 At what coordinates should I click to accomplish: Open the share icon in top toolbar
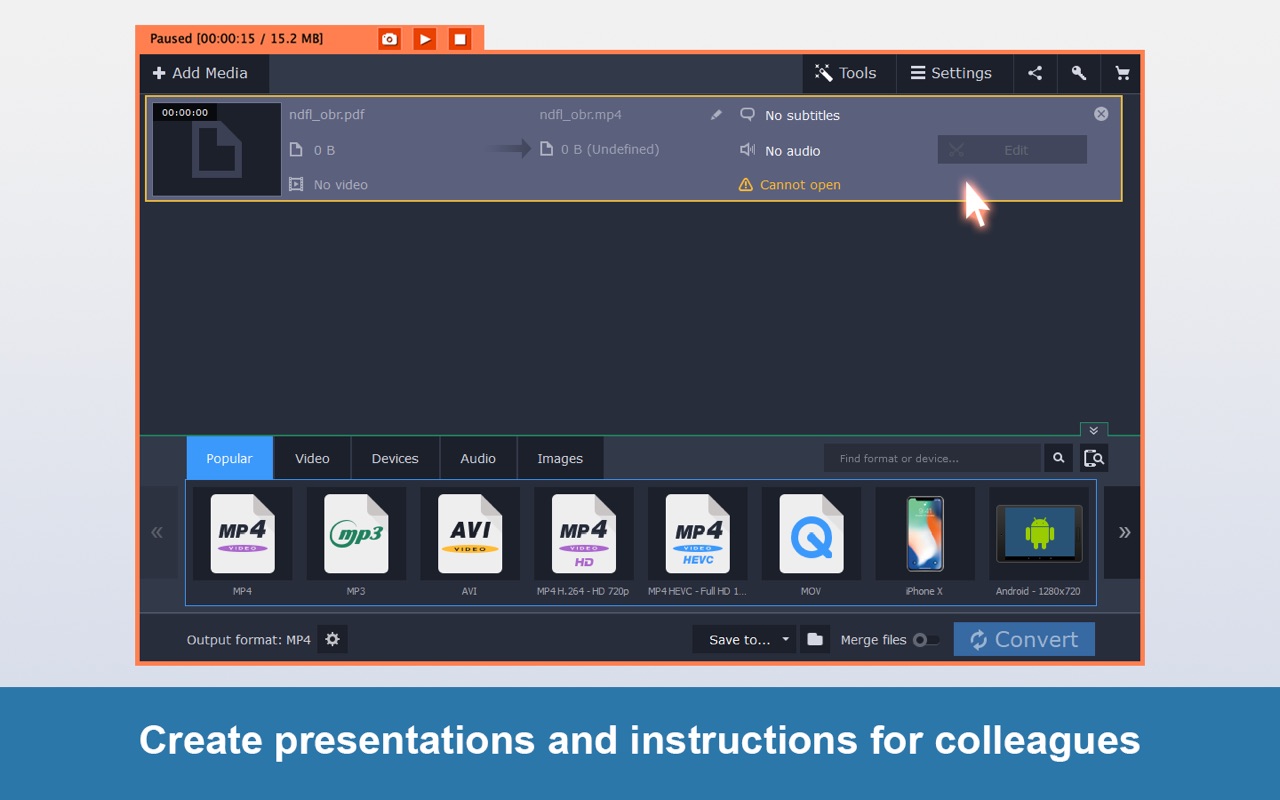[x=1035, y=73]
